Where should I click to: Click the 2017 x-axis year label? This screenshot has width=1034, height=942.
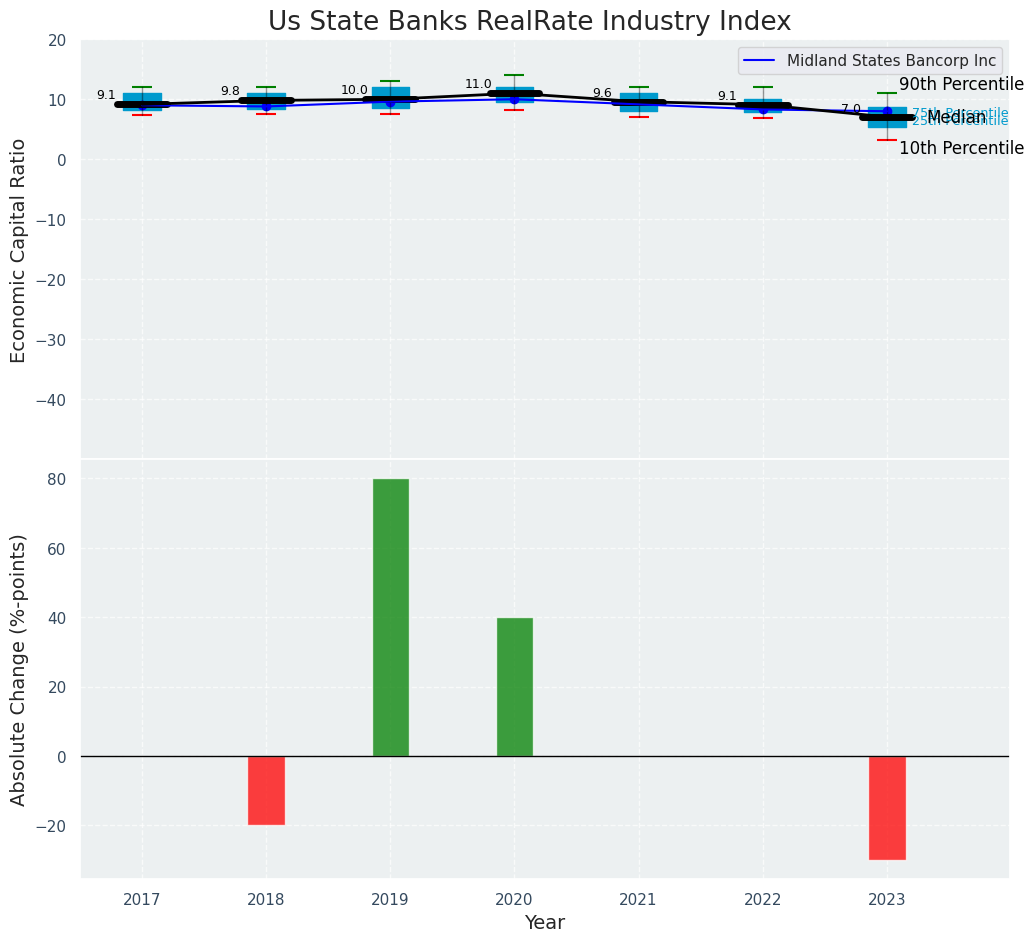click(x=142, y=900)
